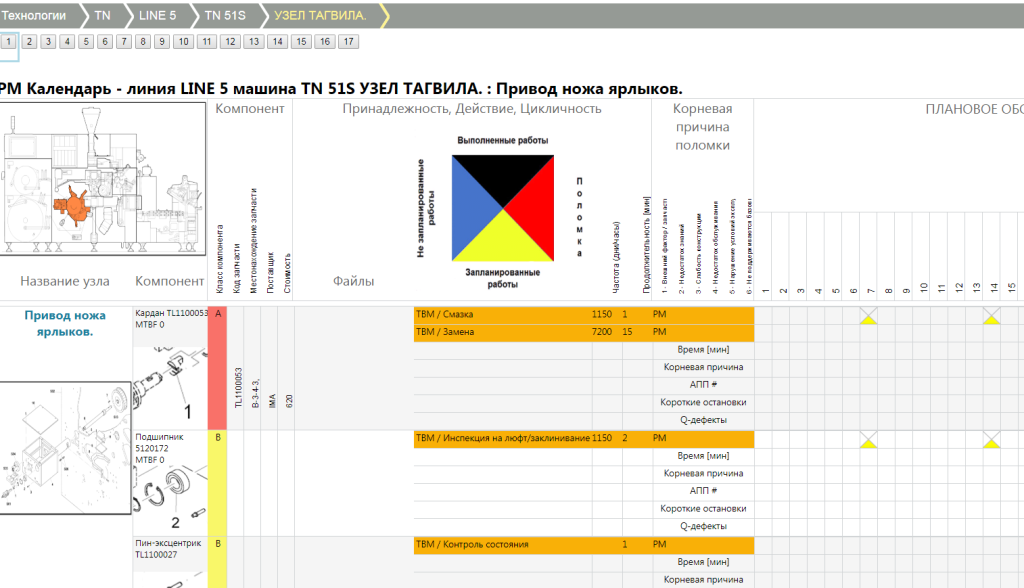The height and width of the screenshot is (588, 1024).
Task: Navigate to the LINE 5 breadcrumb
Action: tap(157, 15)
